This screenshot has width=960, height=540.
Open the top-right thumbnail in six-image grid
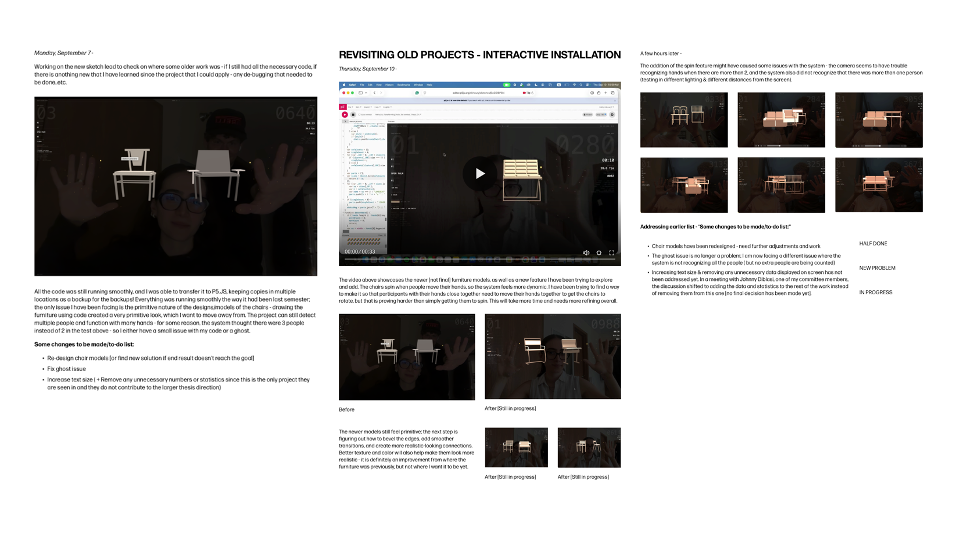pos(879,120)
